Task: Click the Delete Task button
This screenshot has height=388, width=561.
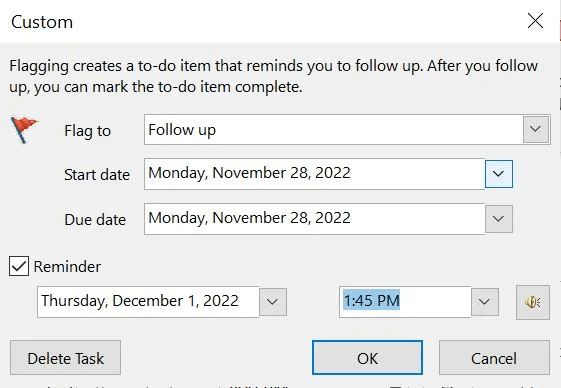Action: click(x=65, y=358)
